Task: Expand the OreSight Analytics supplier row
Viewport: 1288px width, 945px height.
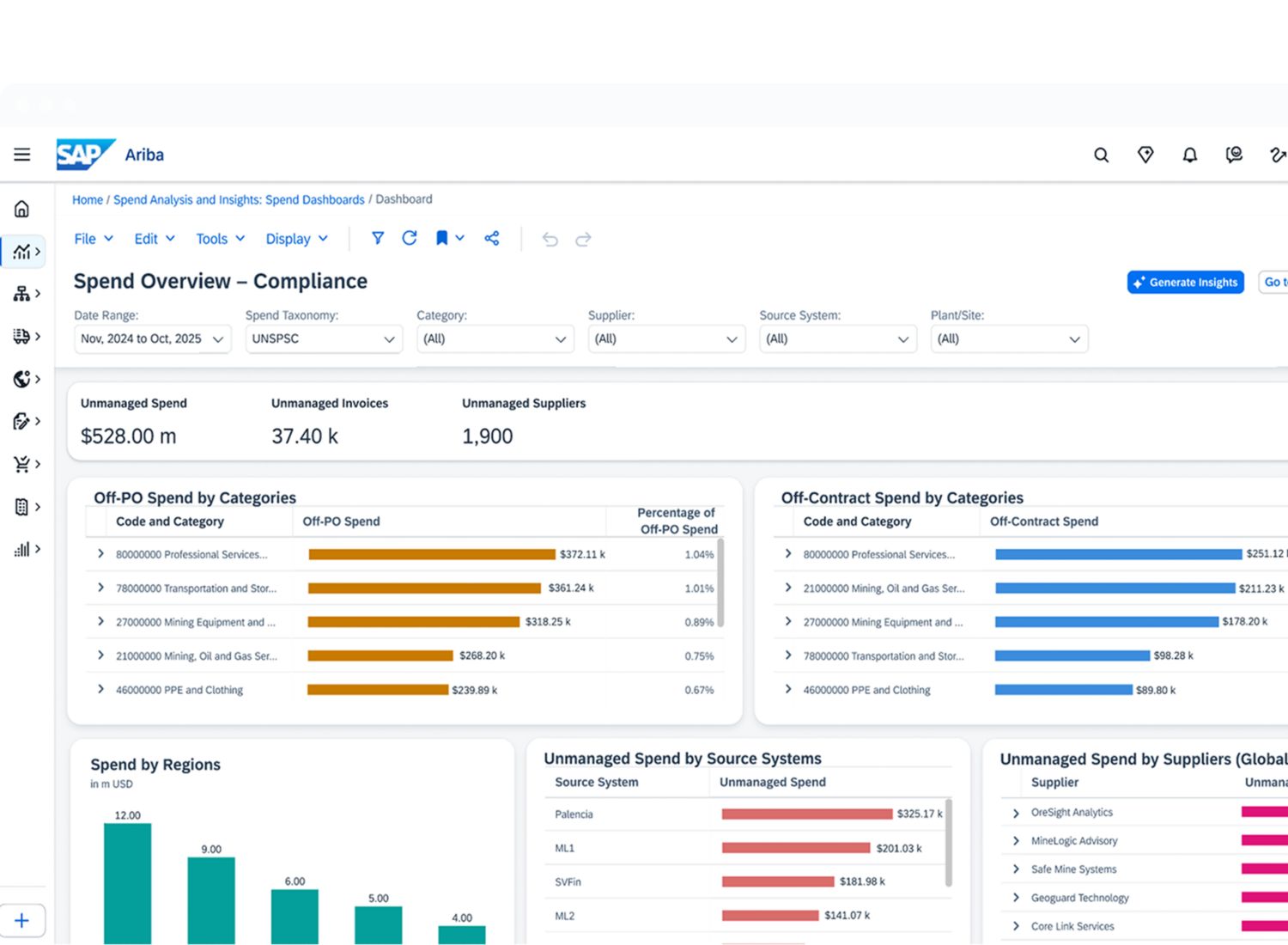Action: tap(1016, 813)
